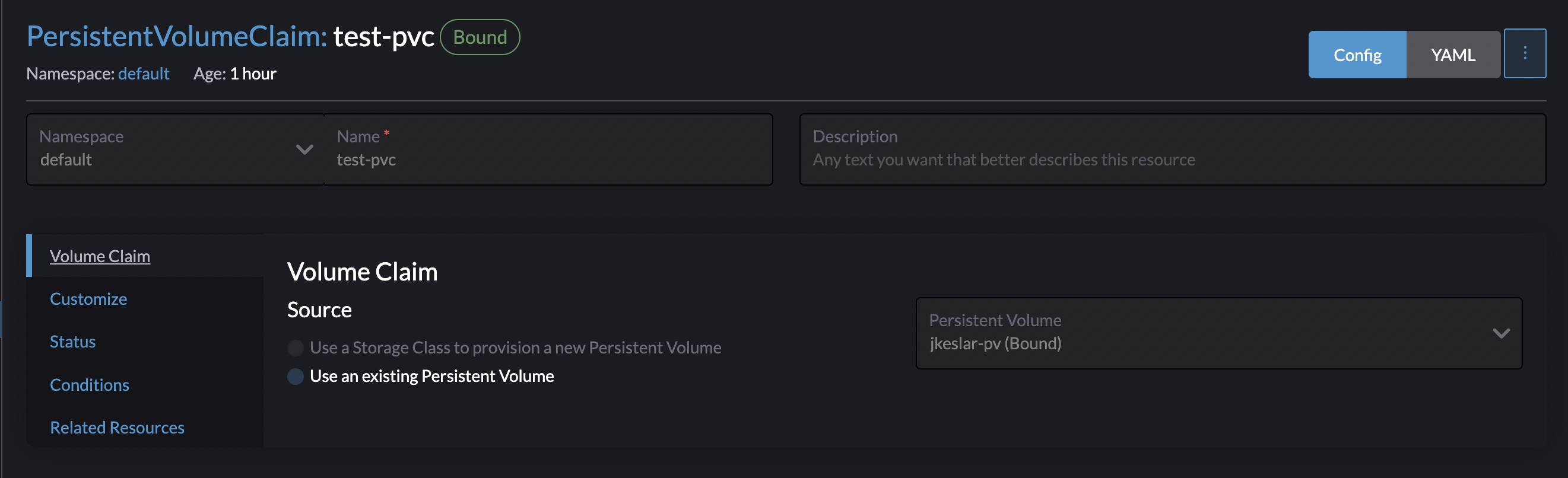Image resolution: width=1568 pixels, height=478 pixels.
Task: Open the Persistent Volume selection dropdown
Action: [x=1217, y=334]
